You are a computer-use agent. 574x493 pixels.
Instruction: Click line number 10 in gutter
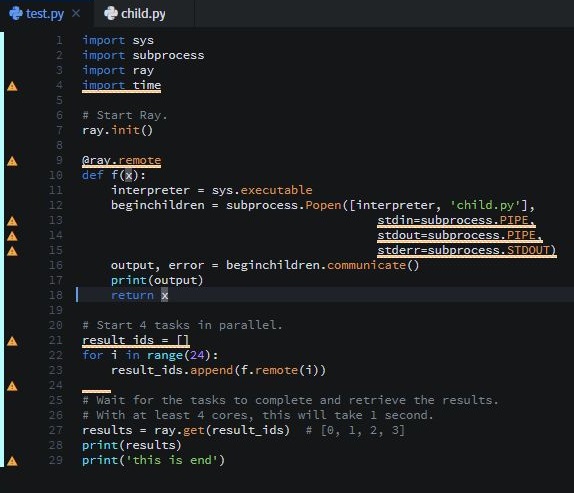56,175
